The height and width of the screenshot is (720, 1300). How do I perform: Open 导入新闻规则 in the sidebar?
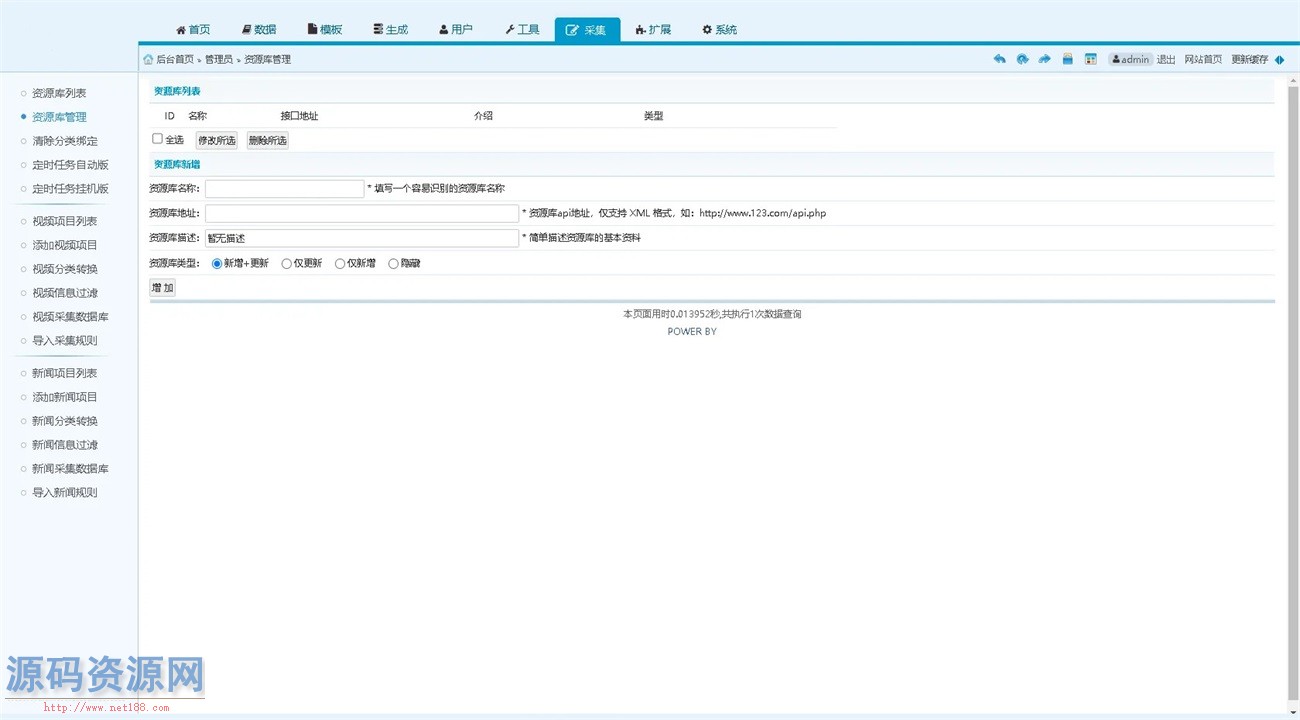65,493
